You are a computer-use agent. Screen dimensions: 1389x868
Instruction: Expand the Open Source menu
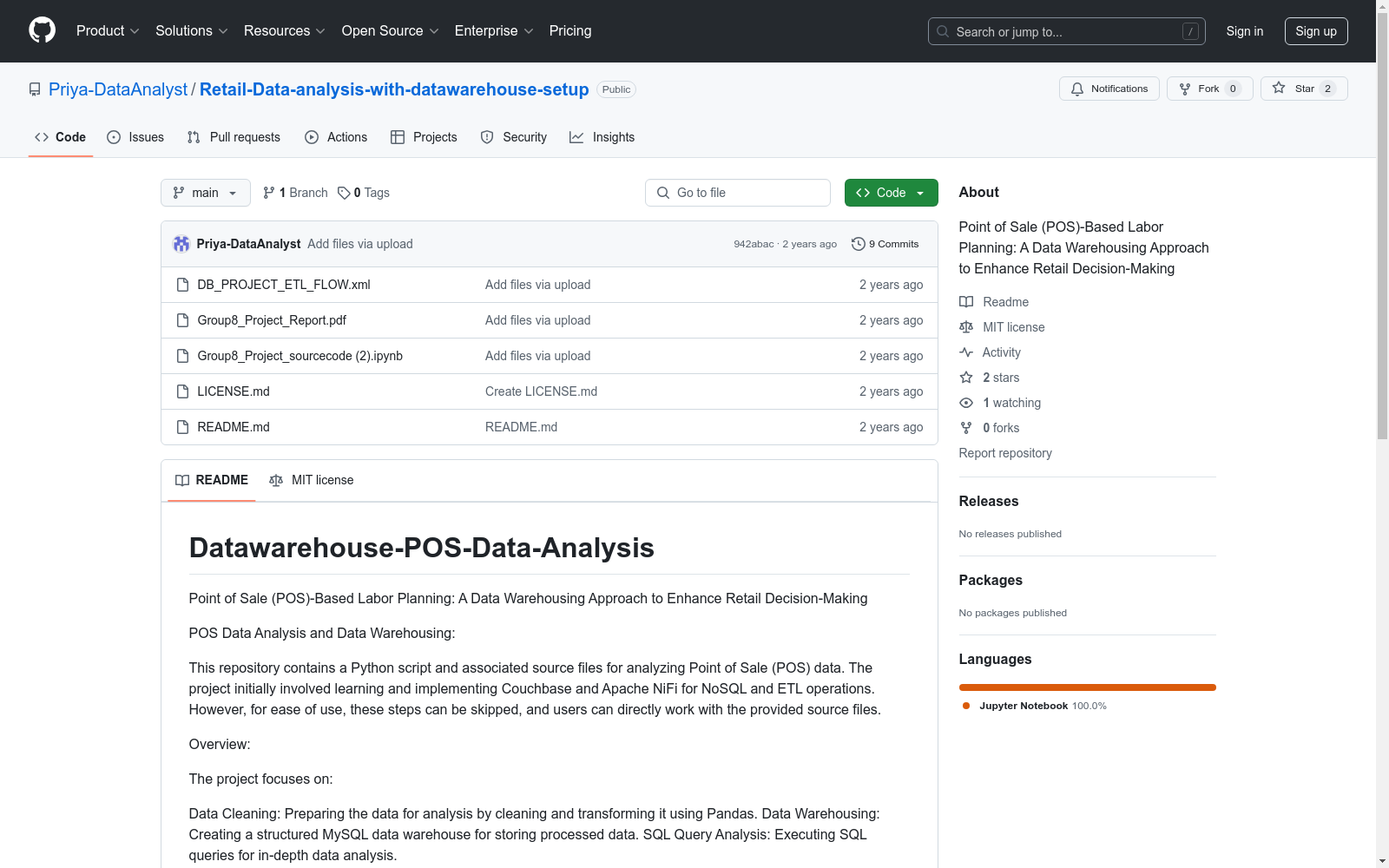[x=390, y=30]
